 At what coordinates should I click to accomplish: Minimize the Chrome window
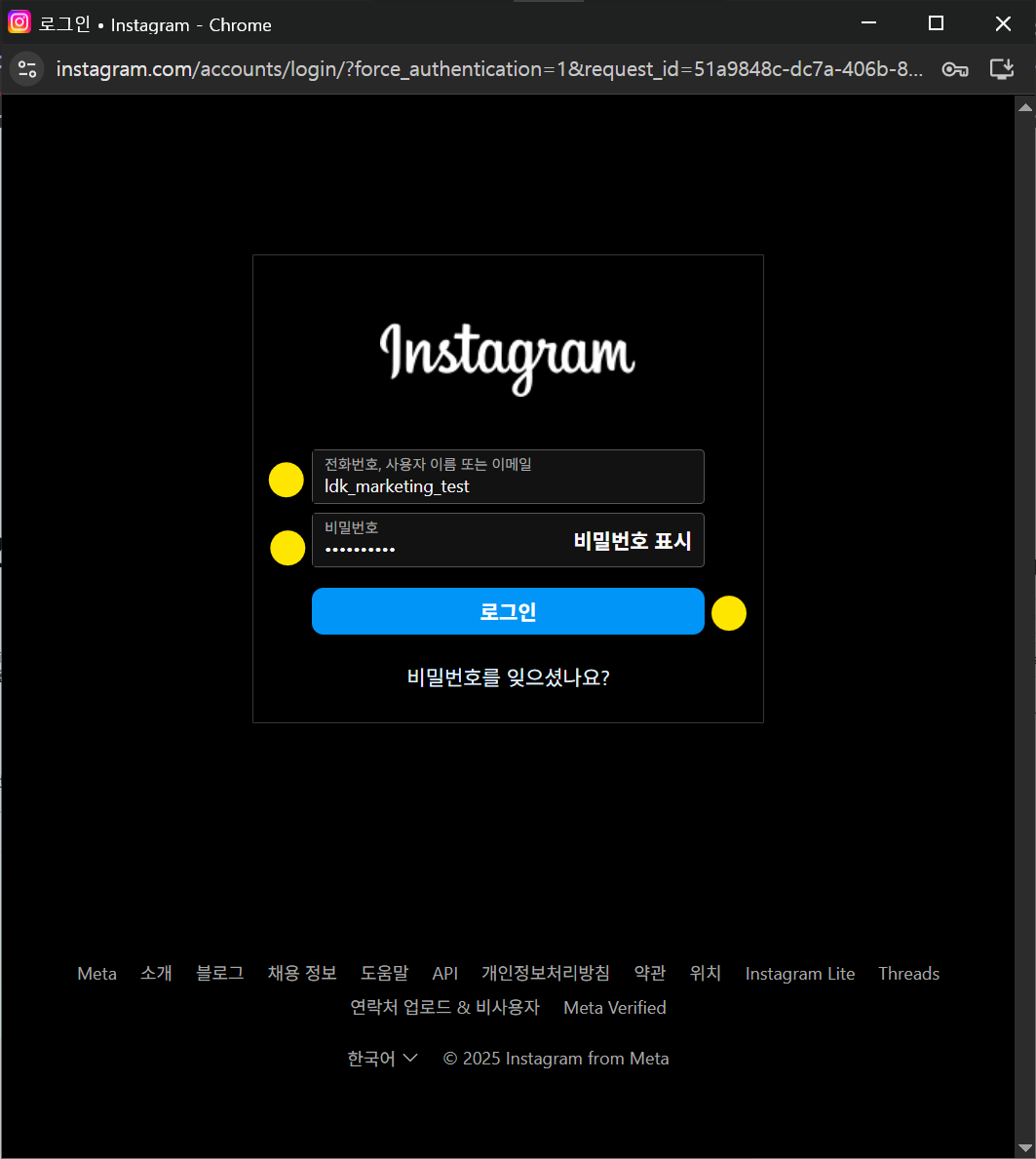tap(869, 23)
